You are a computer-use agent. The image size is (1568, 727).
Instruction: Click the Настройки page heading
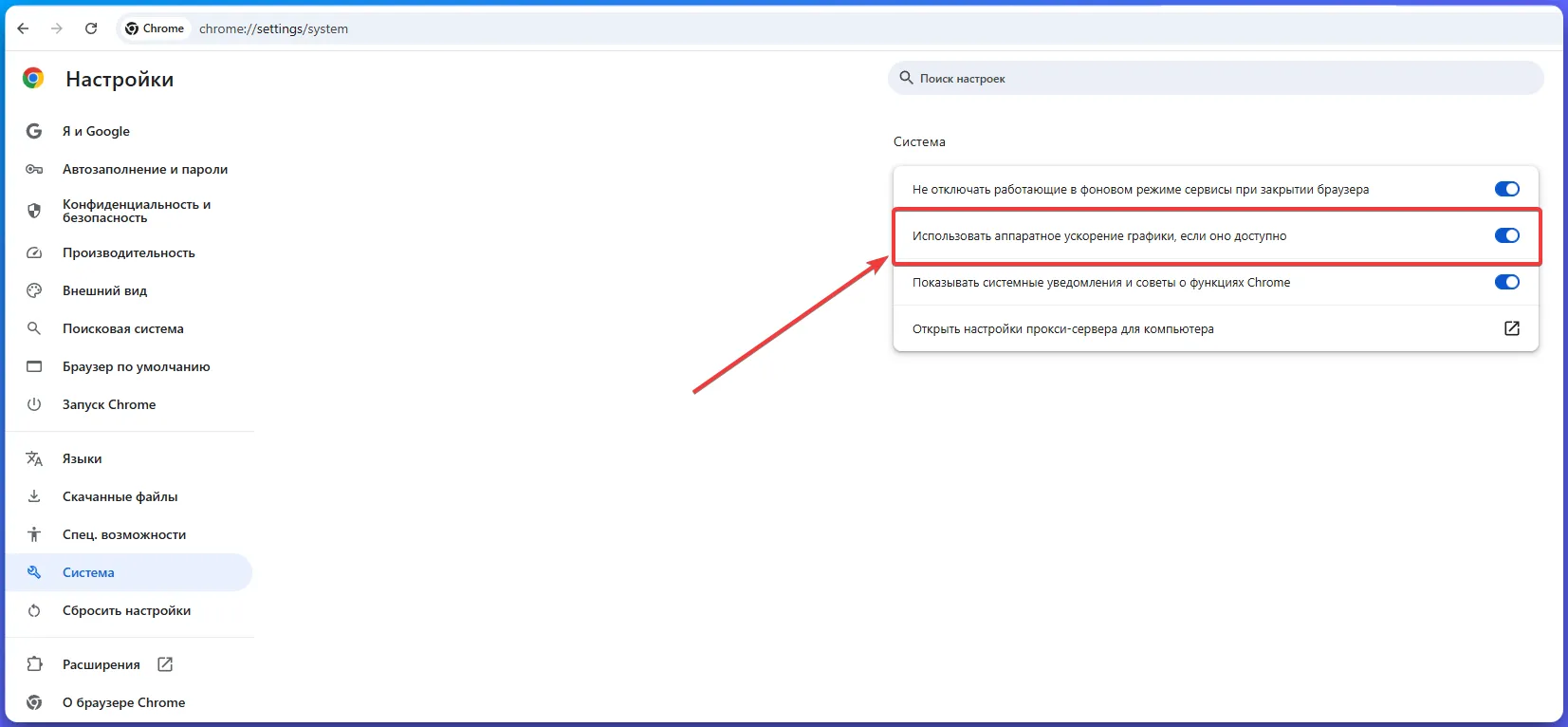[x=120, y=80]
